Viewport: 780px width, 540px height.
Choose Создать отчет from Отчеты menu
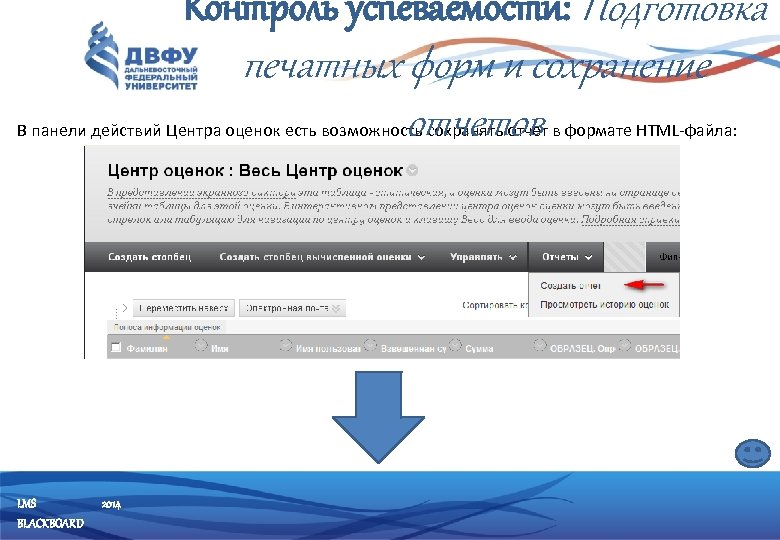(571, 286)
